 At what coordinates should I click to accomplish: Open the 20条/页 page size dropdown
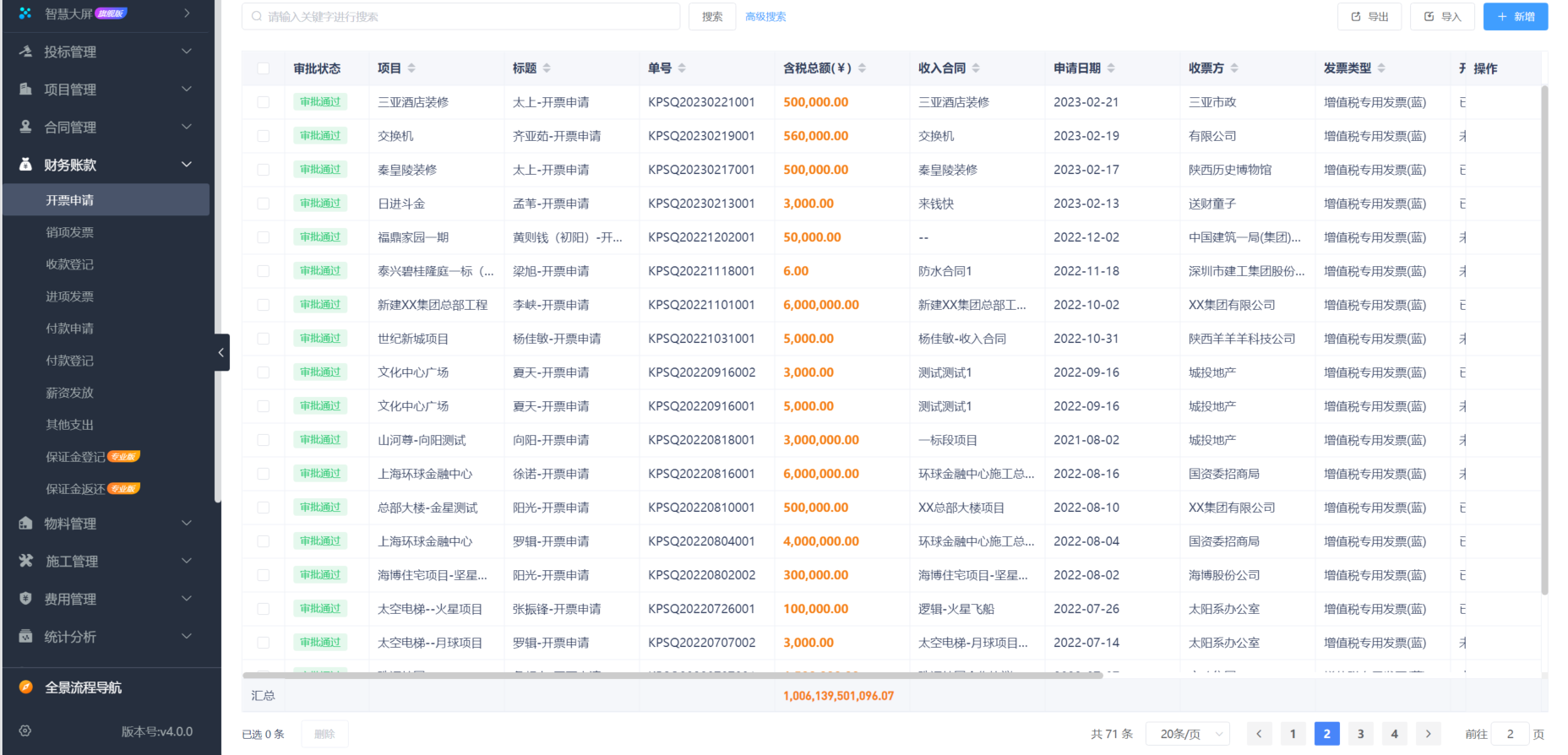tap(1187, 734)
